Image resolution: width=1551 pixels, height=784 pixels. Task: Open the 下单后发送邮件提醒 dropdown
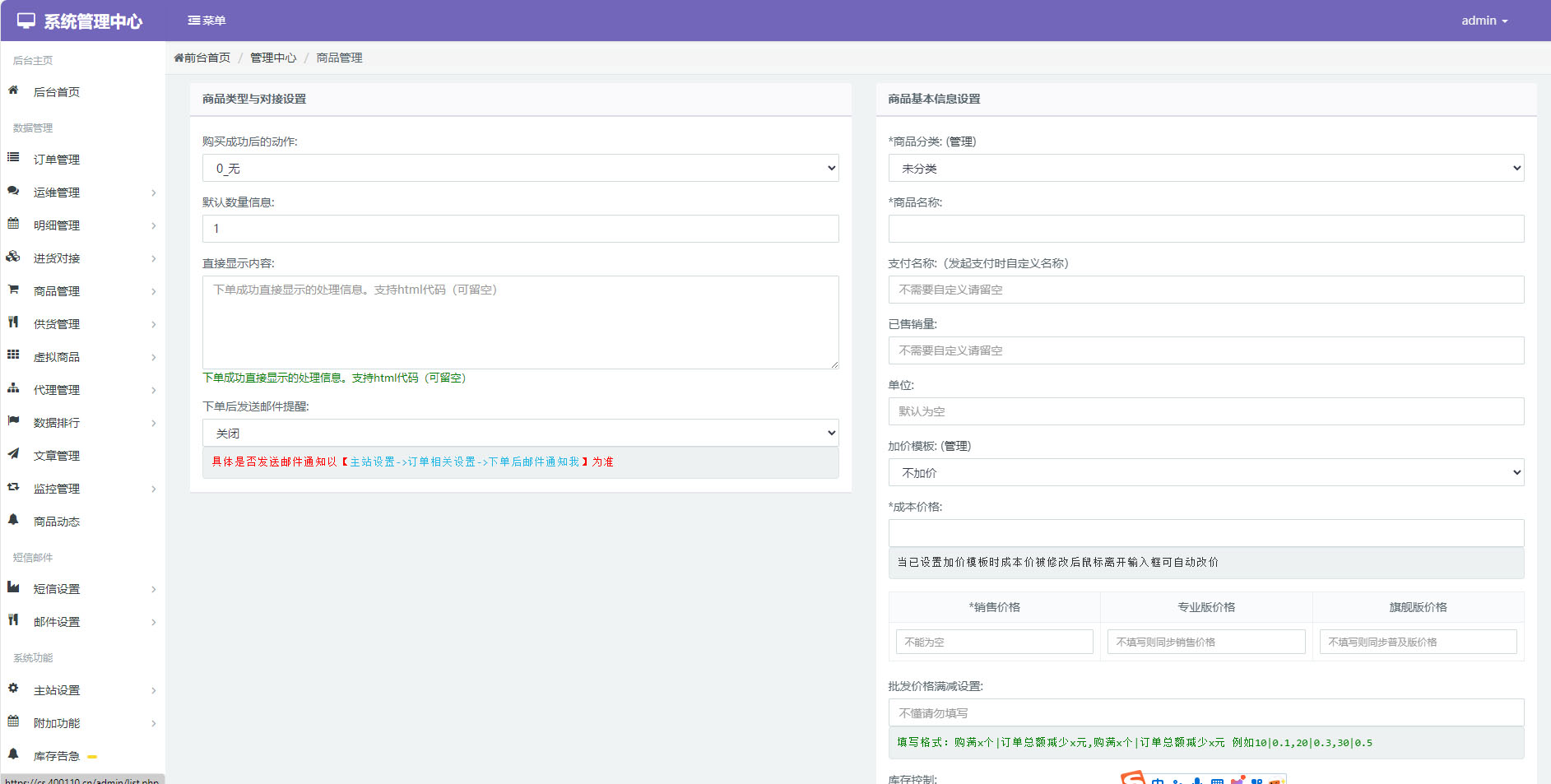click(520, 433)
